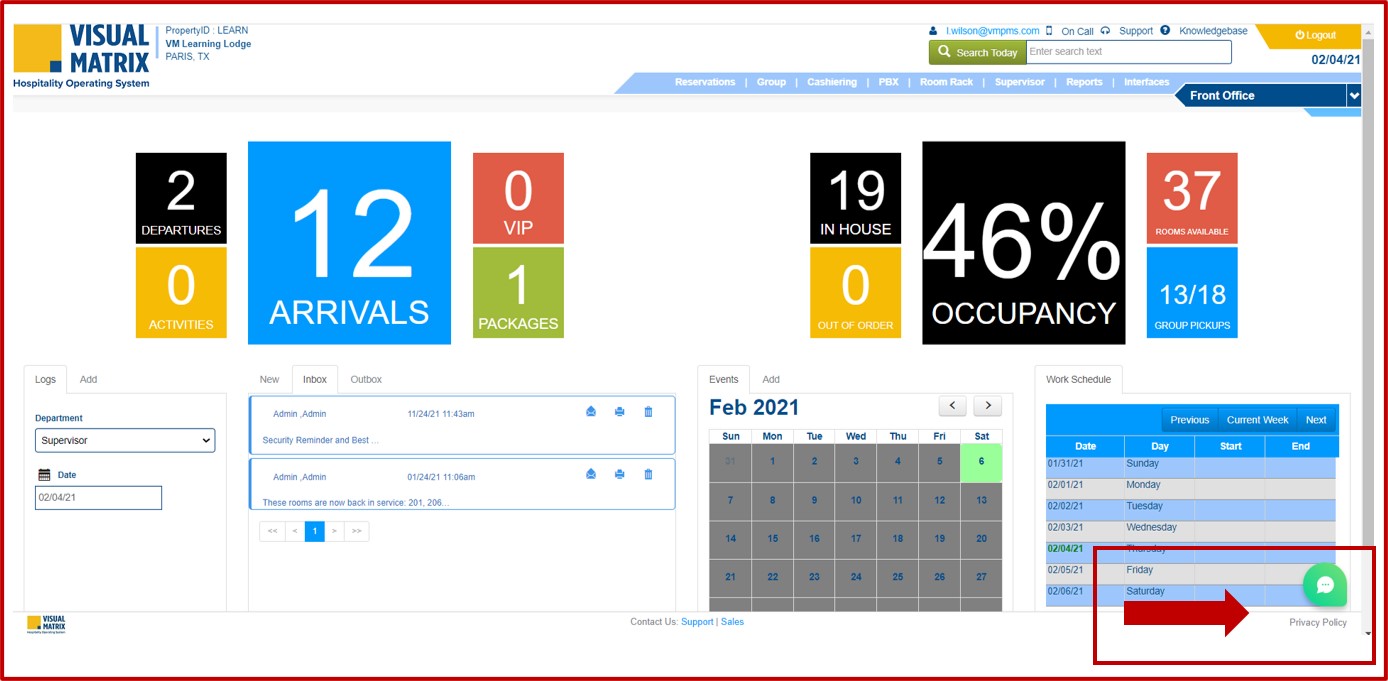Open the Reservations menu

(704, 82)
